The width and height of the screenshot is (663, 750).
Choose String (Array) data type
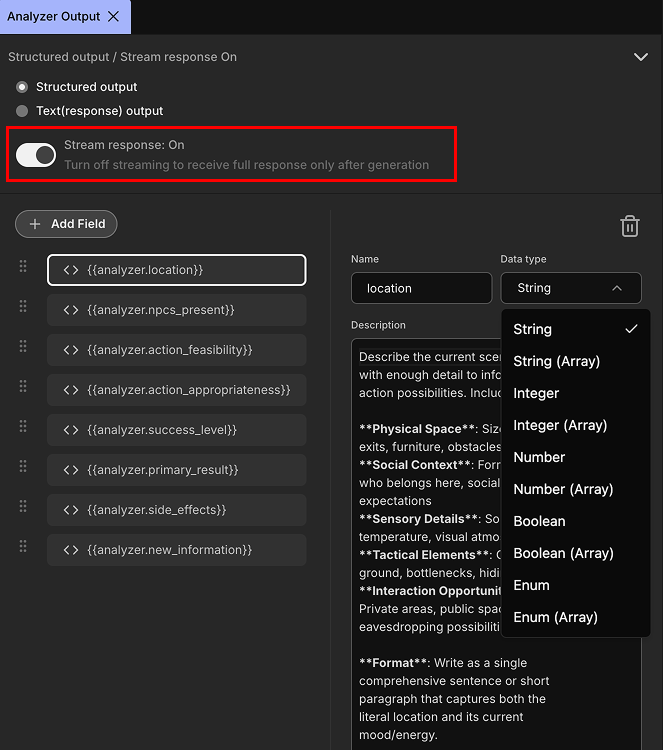[575, 361]
